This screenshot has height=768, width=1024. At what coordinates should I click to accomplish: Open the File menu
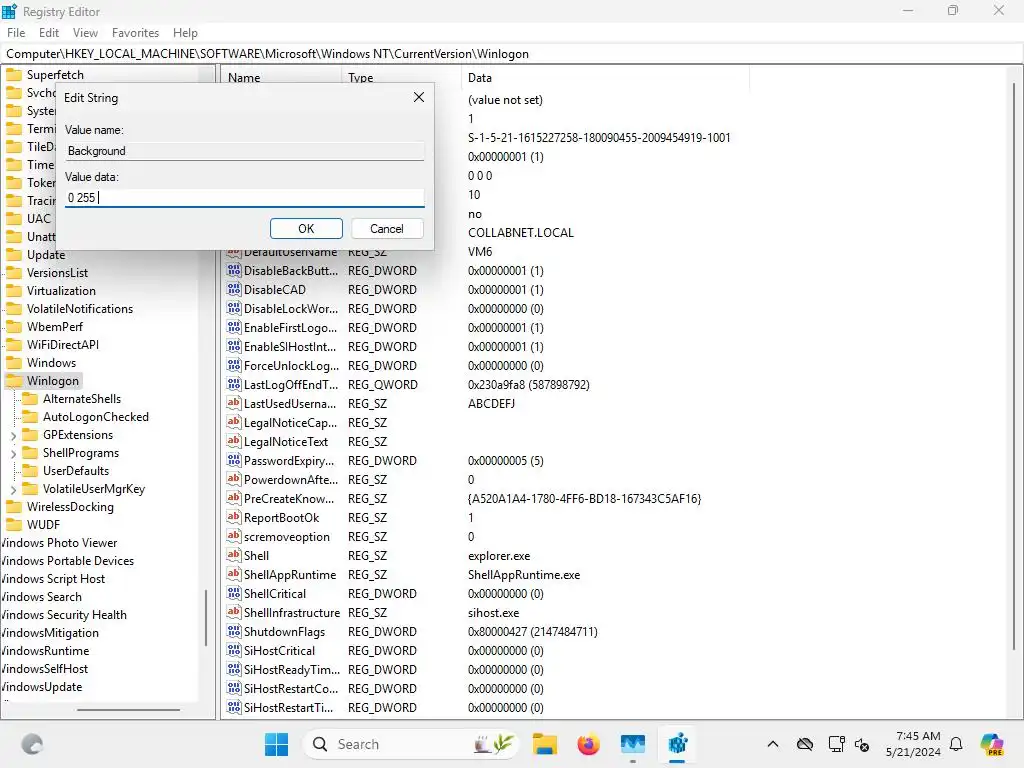[16, 33]
